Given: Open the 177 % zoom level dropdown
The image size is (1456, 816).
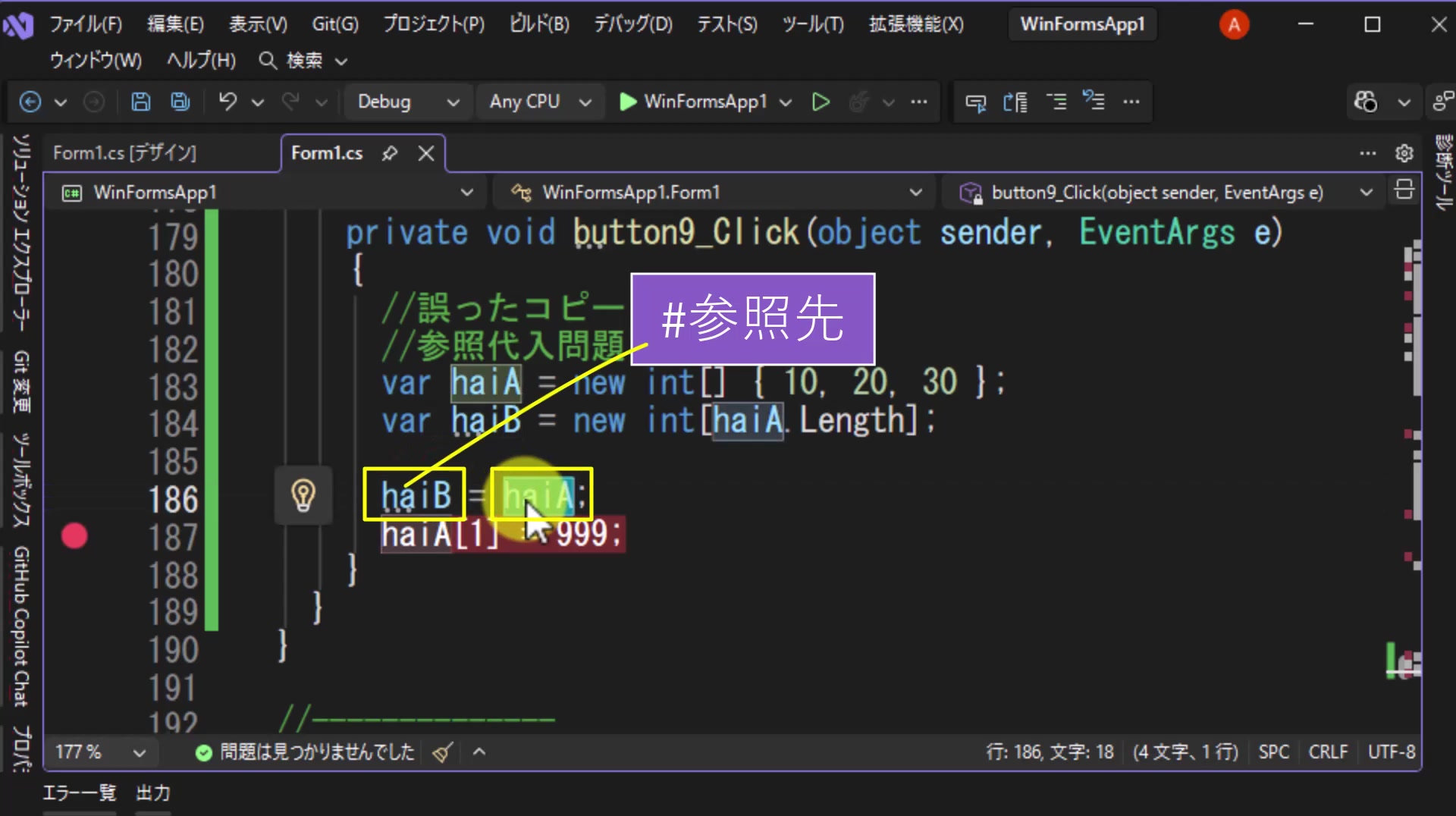Looking at the screenshot, I should (100, 752).
